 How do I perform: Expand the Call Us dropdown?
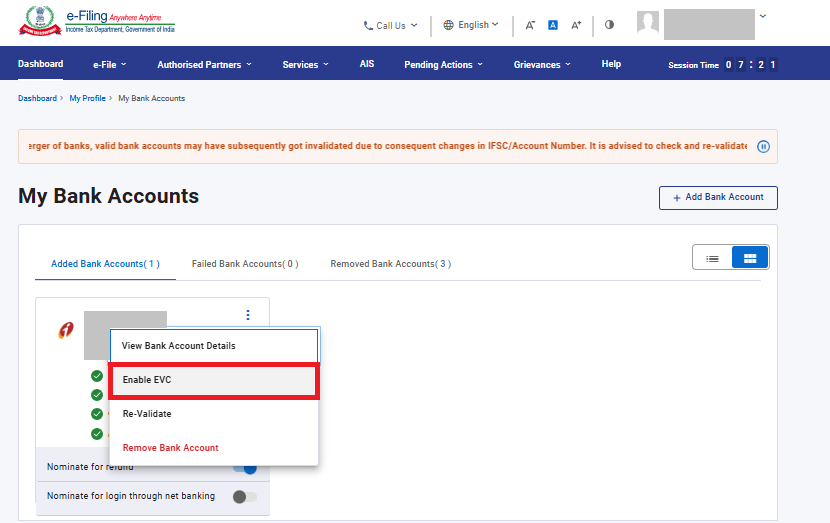pos(390,25)
